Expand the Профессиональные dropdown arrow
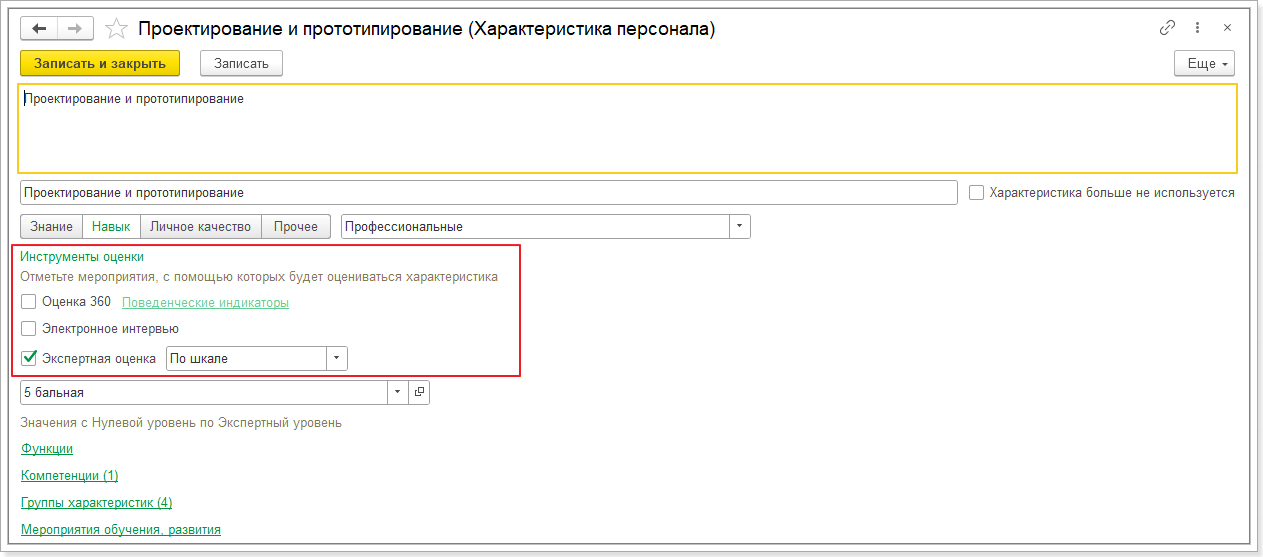Image resolution: width=1263 pixels, height=557 pixels. click(739, 226)
